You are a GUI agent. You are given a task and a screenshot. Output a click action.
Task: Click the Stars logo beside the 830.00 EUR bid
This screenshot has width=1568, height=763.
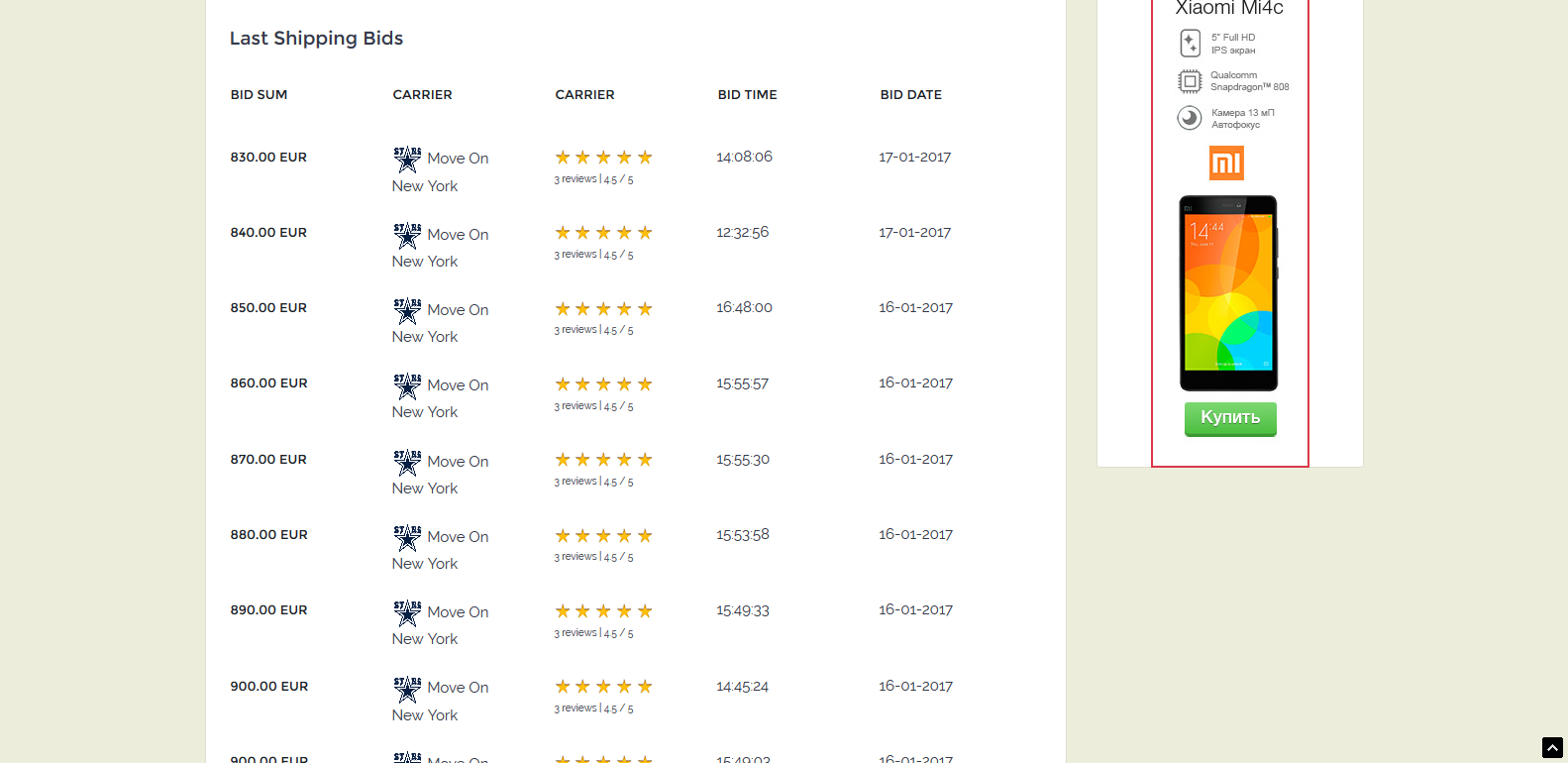[x=407, y=159]
